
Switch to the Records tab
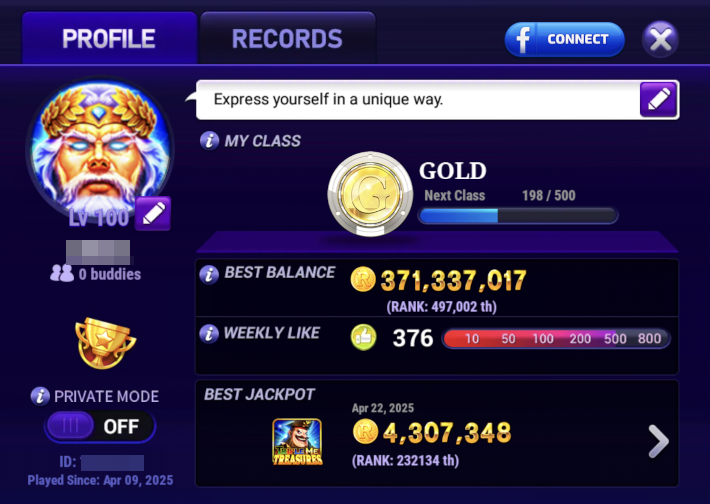288,38
